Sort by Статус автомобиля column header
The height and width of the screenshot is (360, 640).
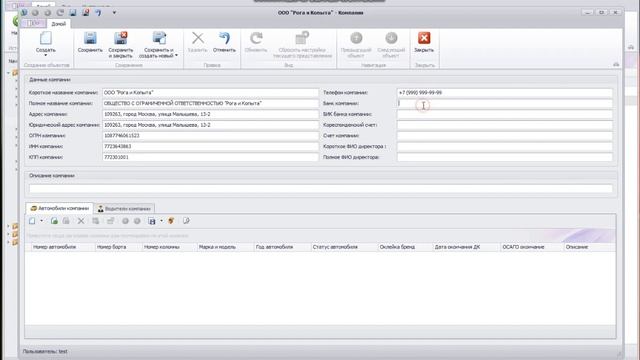tap(343, 247)
